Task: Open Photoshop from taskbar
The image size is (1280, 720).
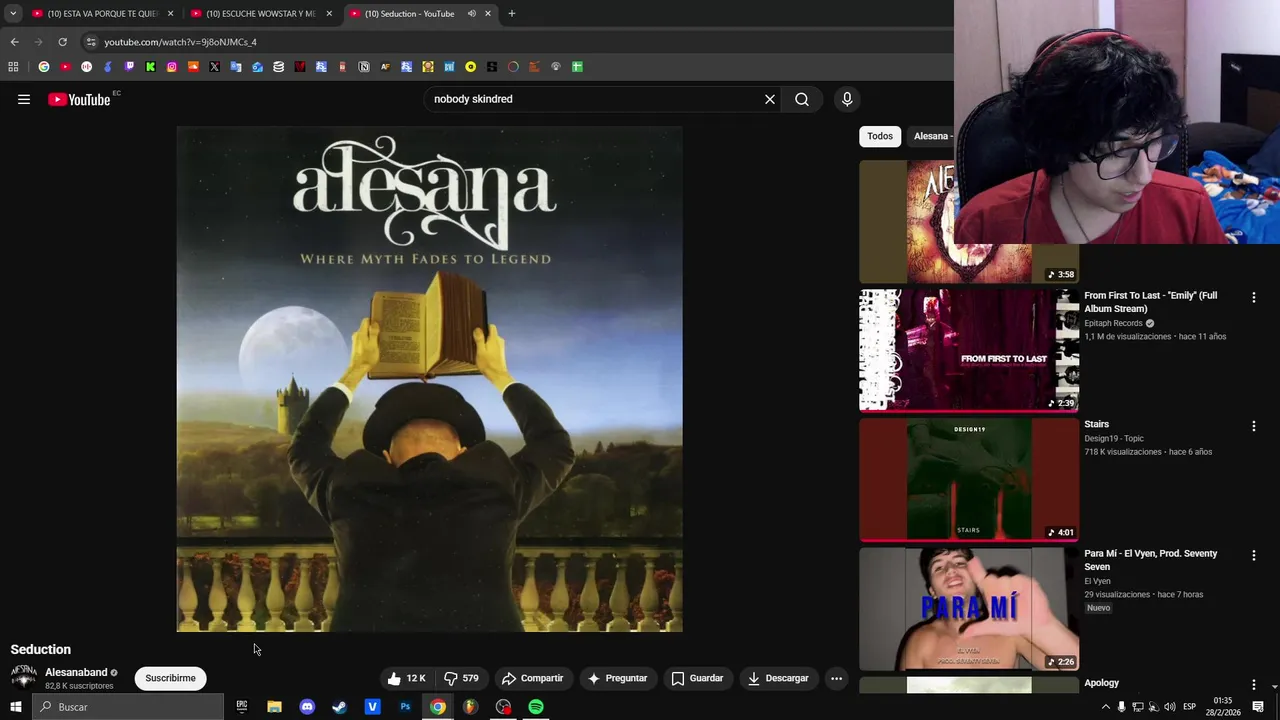Action: 405,707
